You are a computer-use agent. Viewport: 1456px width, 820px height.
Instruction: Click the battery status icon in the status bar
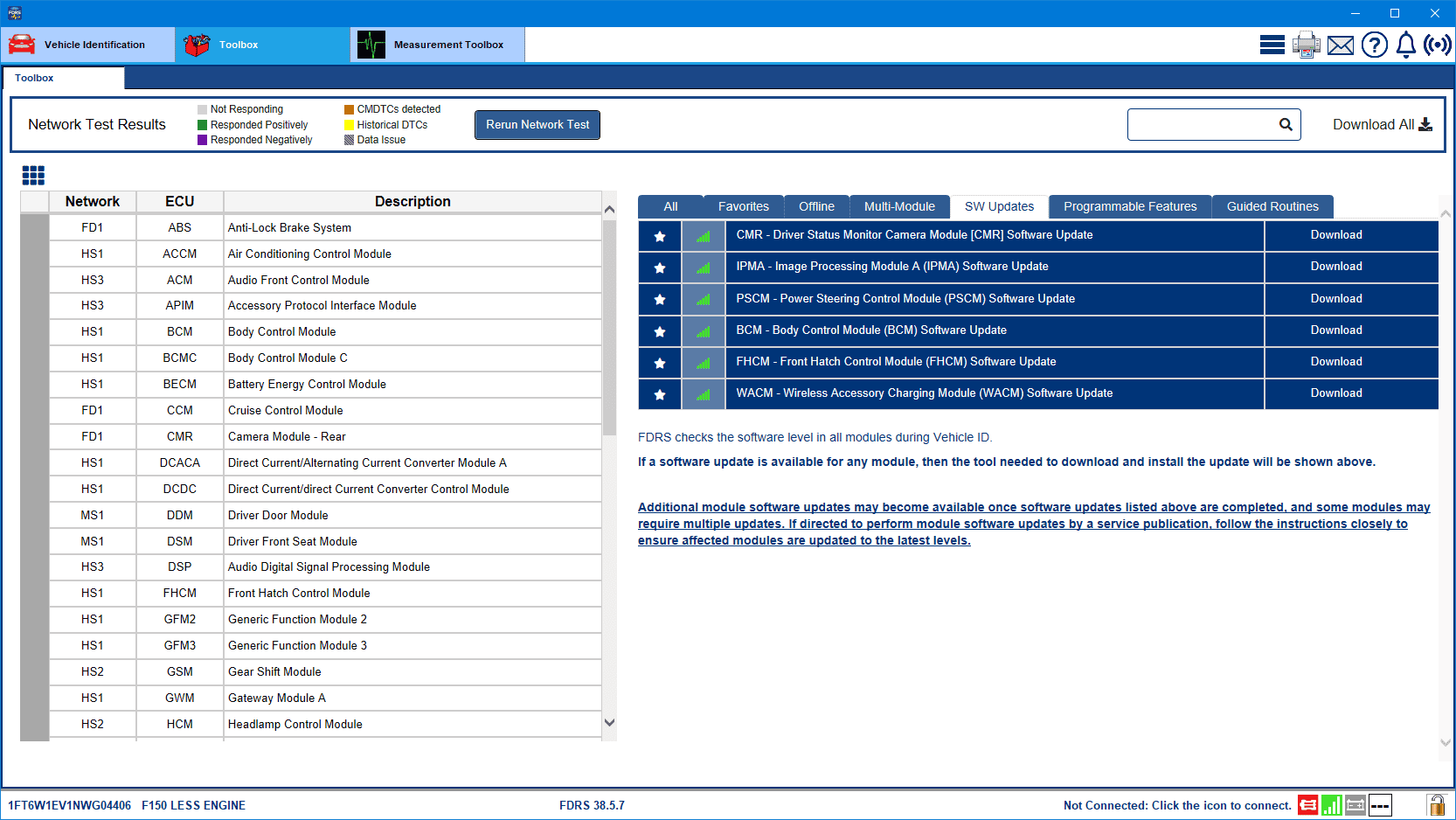1355,805
